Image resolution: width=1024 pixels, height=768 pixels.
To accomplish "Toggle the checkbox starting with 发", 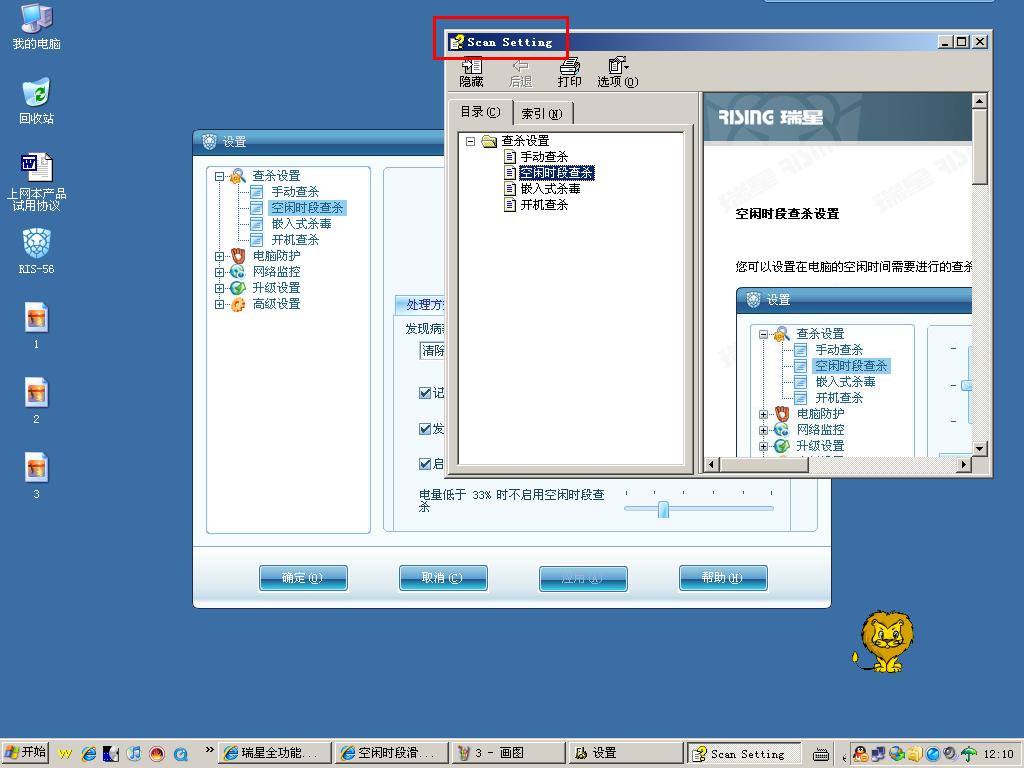I will [x=424, y=429].
